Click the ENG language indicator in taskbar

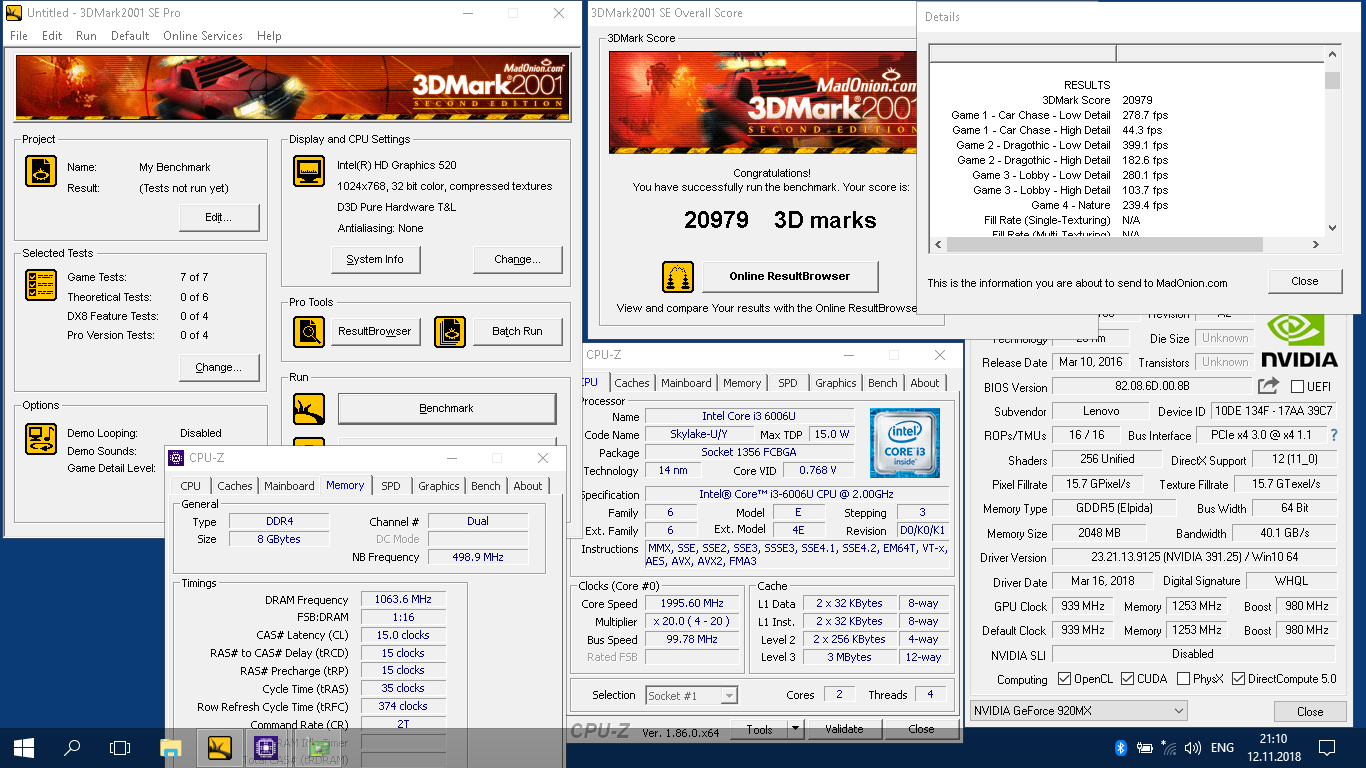pyautogui.click(x=1222, y=748)
